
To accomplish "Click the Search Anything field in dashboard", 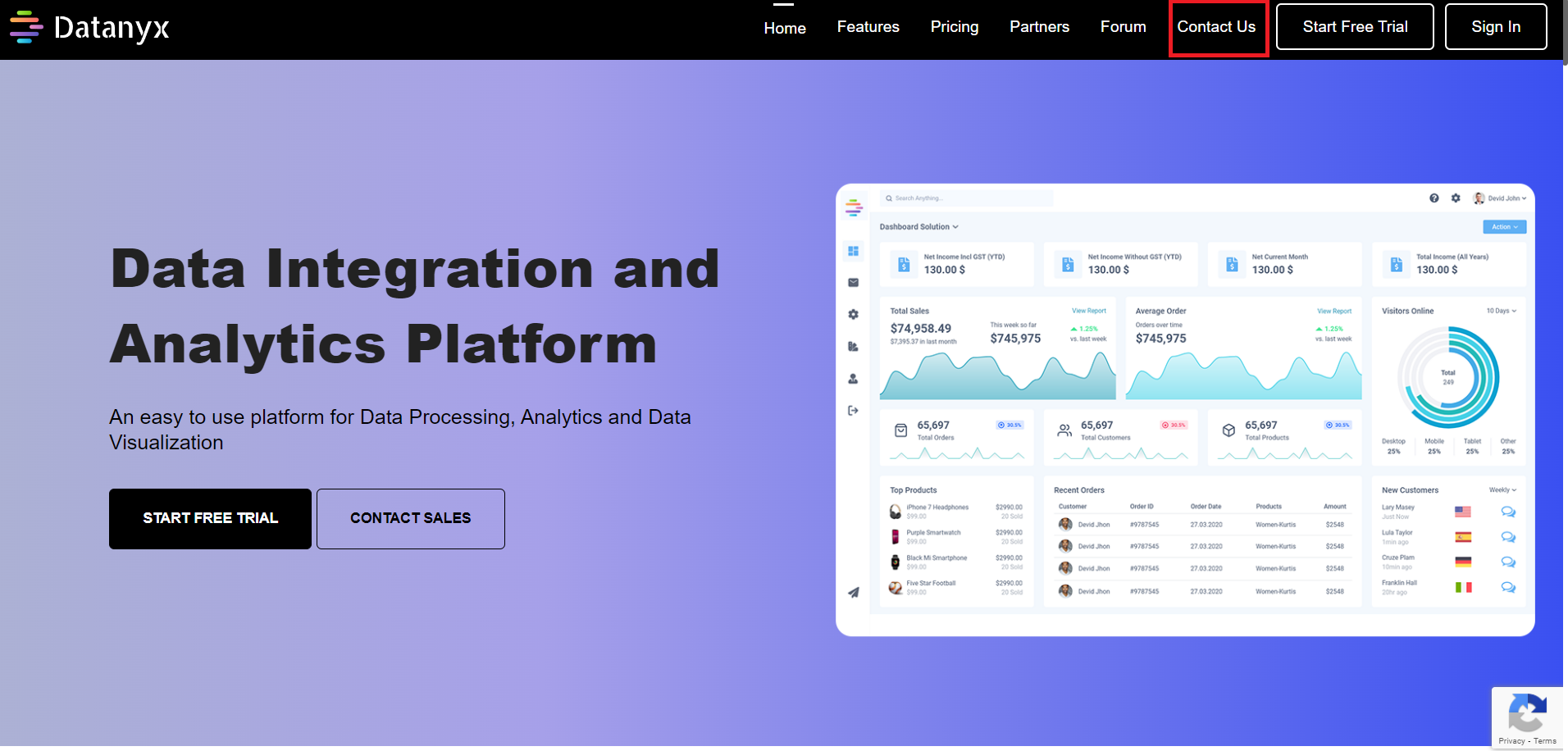I will tap(966, 198).
